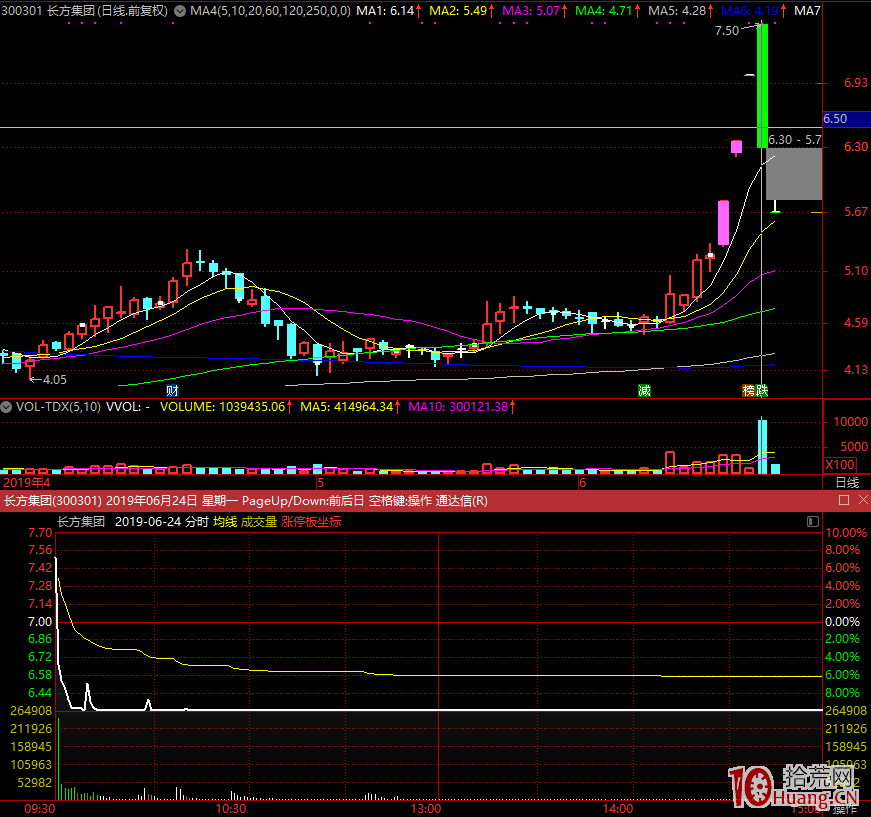Image resolution: width=871 pixels, height=817 pixels.
Task: Click the 4.13 price axis label
Action: [855, 369]
